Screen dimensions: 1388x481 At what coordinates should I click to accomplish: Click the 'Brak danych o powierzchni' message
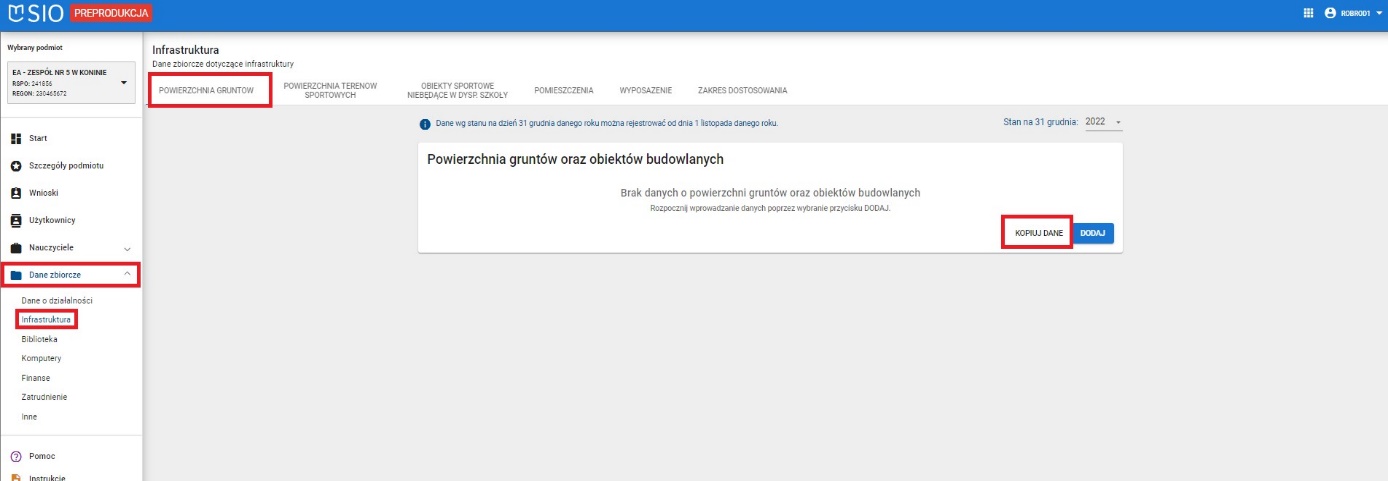(x=770, y=192)
